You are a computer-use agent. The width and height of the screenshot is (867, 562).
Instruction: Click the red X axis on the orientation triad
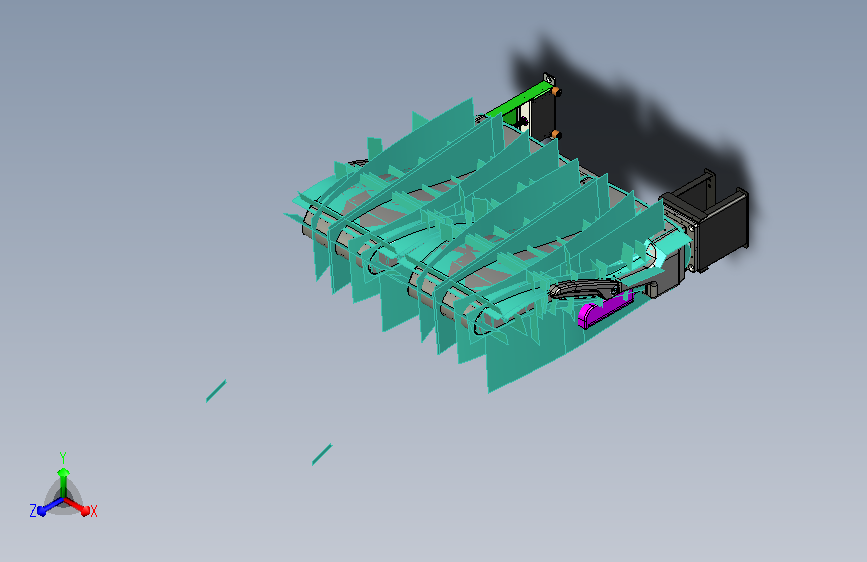[79, 506]
